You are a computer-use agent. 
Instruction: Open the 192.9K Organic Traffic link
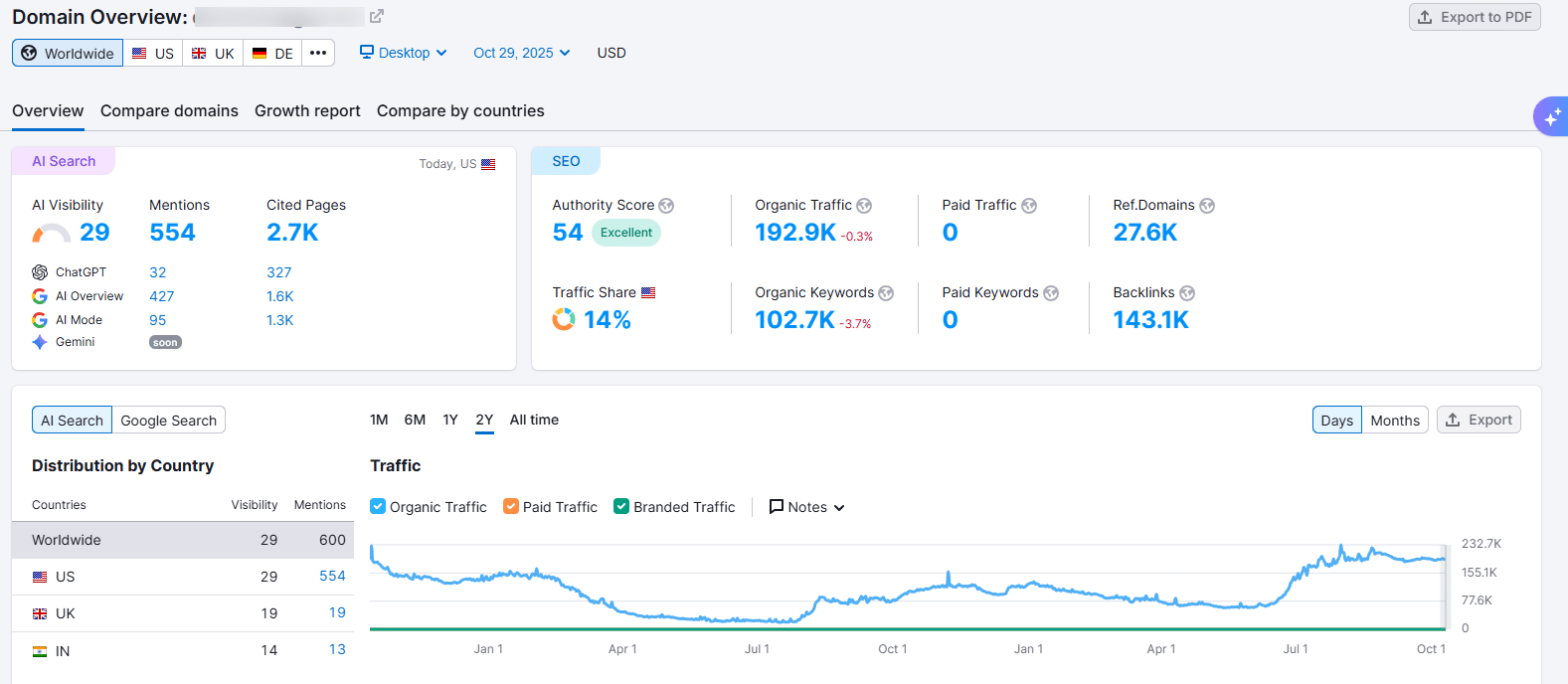(x=795, y=233)
